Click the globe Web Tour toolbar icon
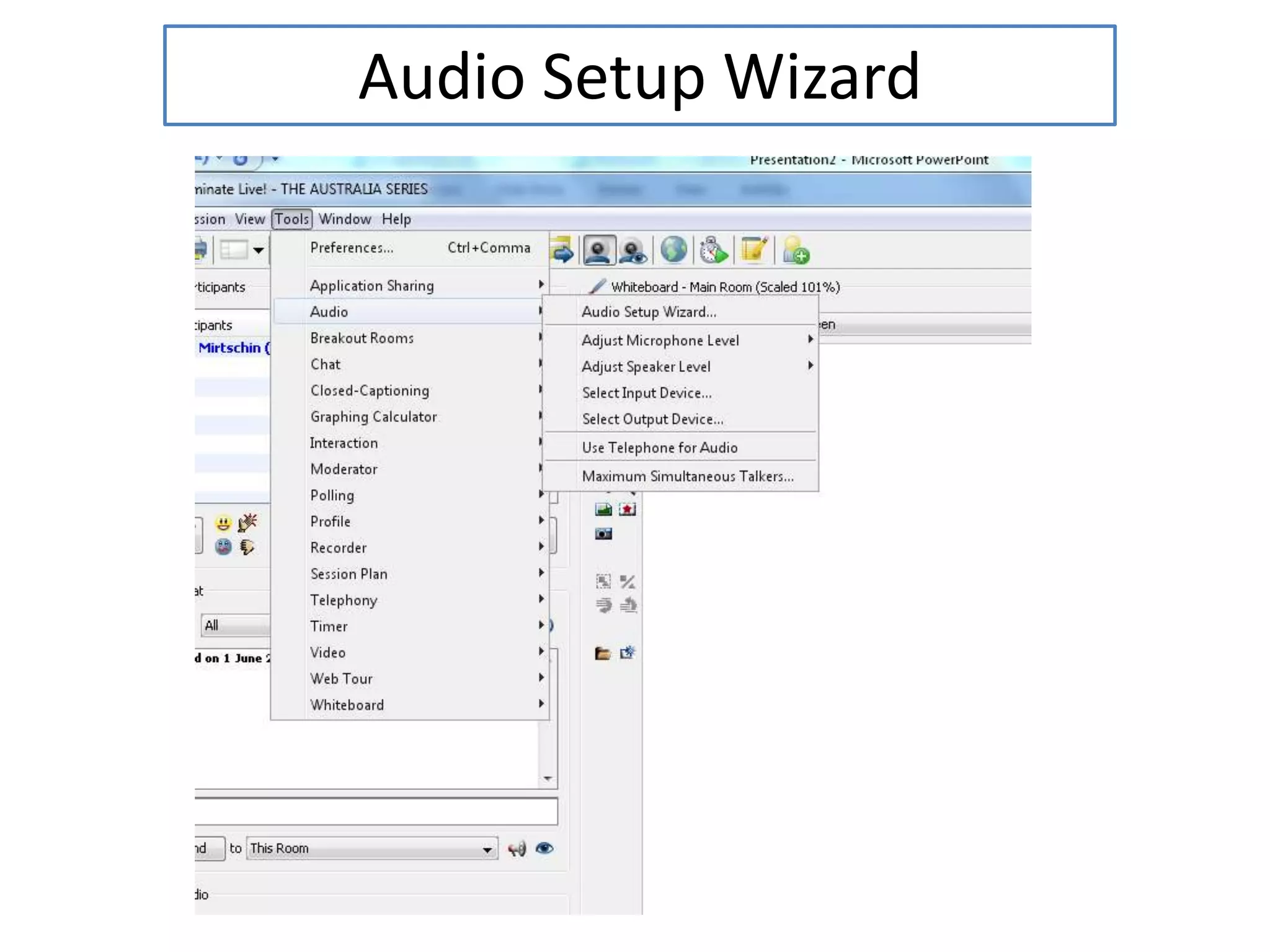 point(673,250)
